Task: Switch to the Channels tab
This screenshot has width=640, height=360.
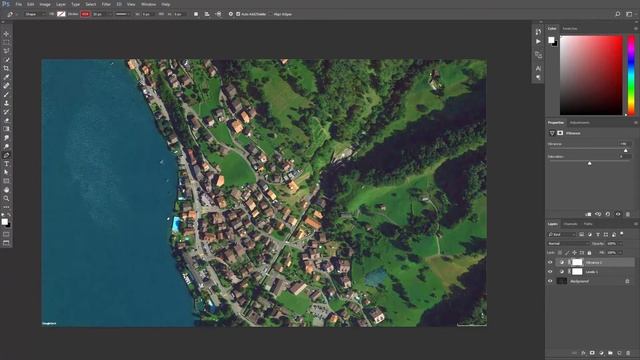Action: (x=570, y=224)
